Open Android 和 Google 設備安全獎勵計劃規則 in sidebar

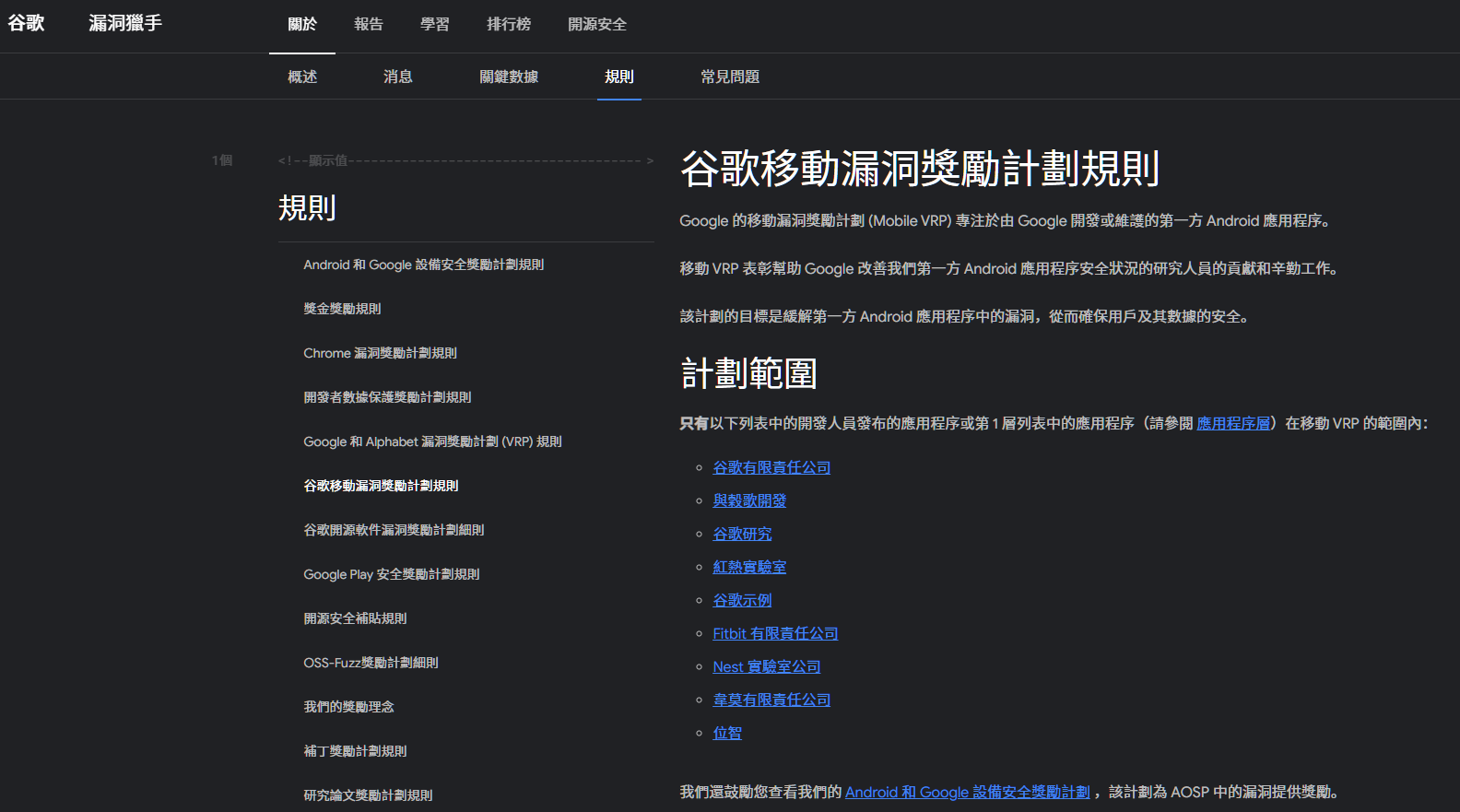point(423,265)
